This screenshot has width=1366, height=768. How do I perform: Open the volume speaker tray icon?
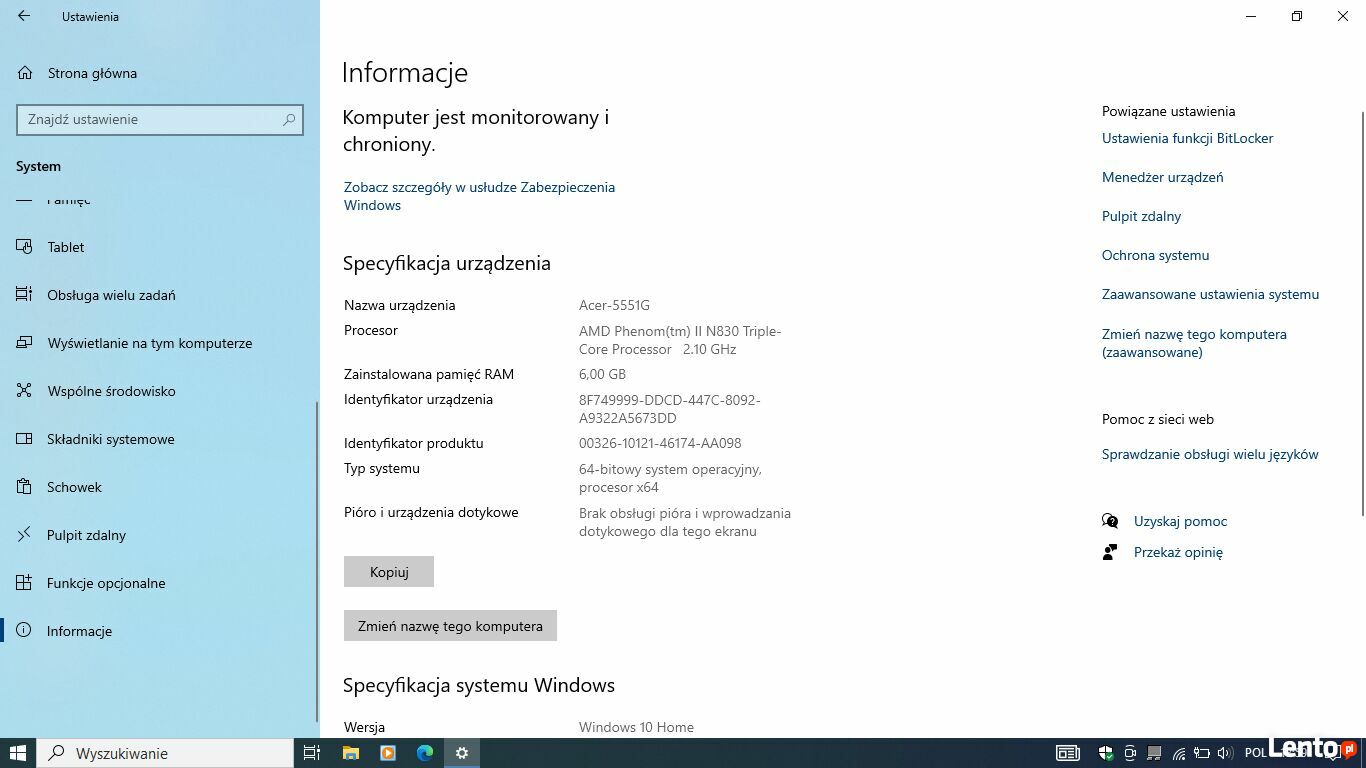point(1226,753)
